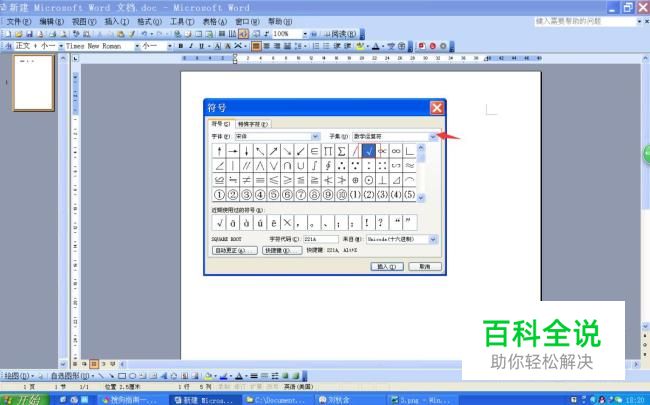Open the 表格 (Table) menu

(214, 22)
